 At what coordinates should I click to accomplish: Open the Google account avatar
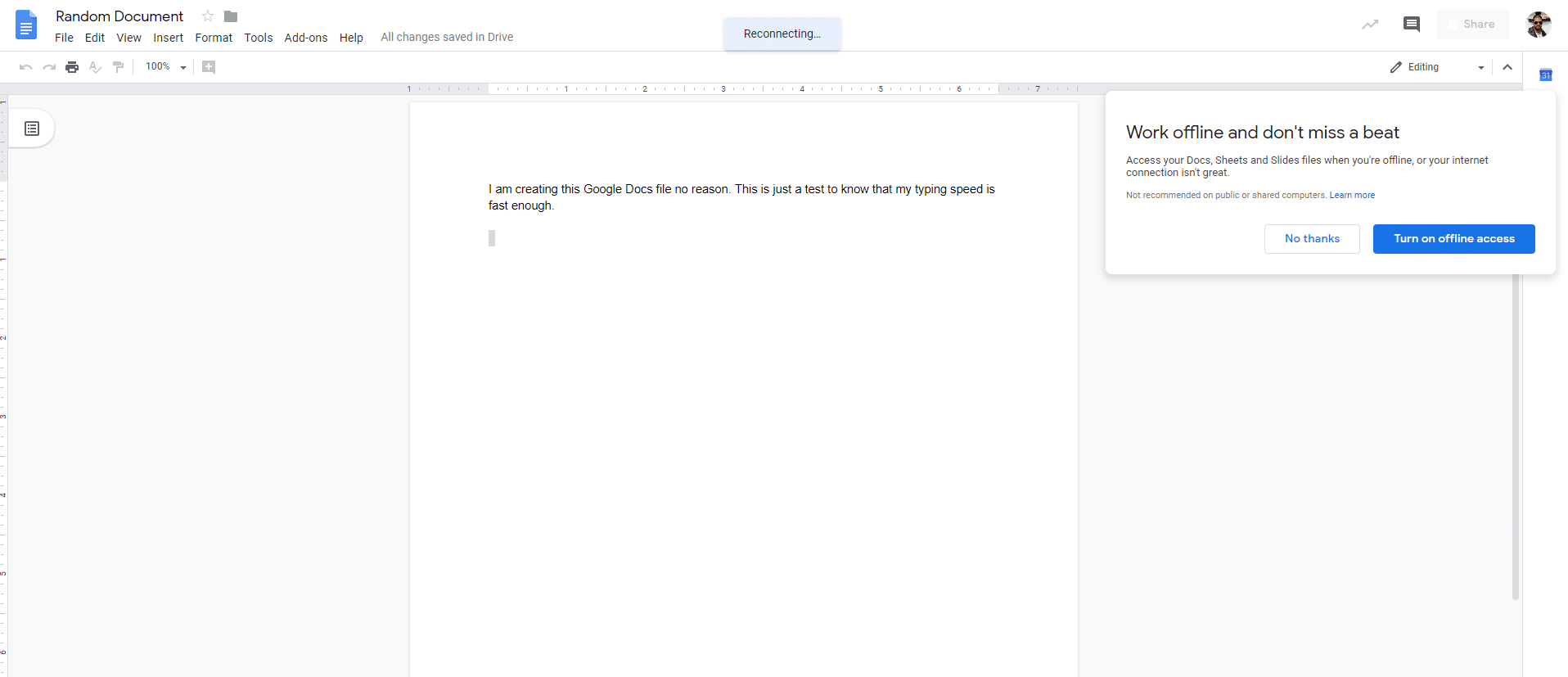point(1539,25)
